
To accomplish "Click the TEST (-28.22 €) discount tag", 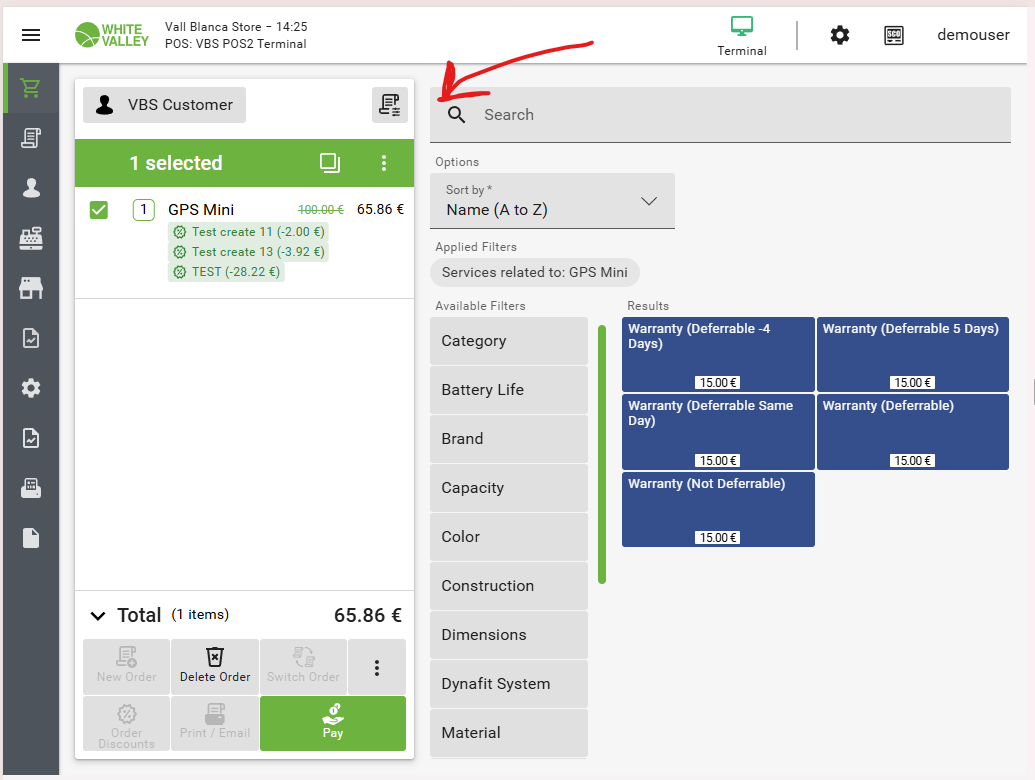I will click(226, 272).
